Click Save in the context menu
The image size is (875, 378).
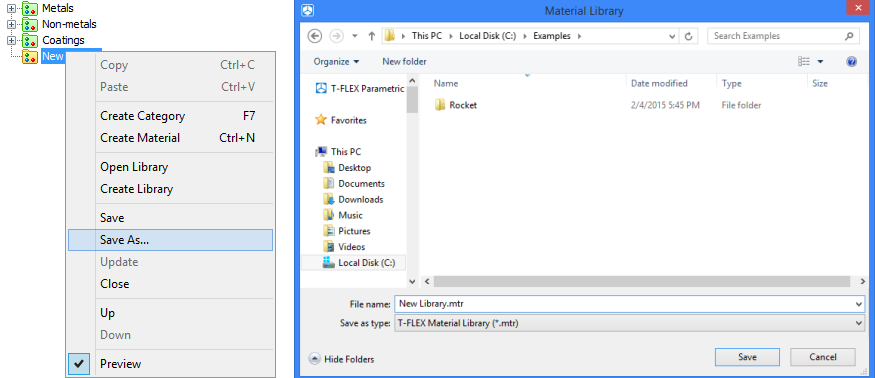tap(170, 218)
